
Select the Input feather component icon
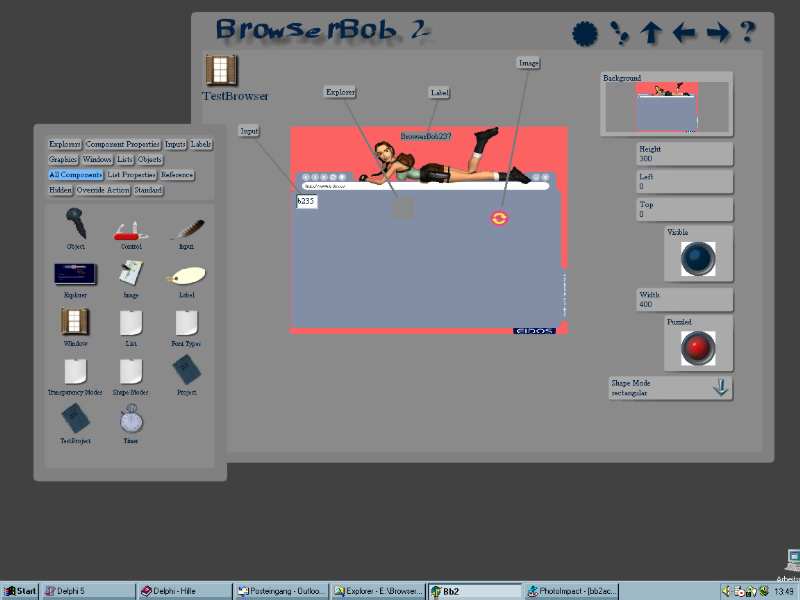187,230
